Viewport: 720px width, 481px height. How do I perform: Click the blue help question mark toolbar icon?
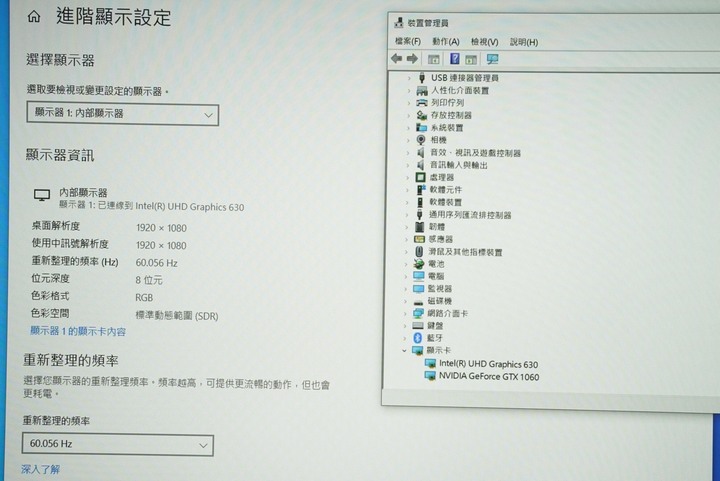pyautogui.click(x=455, y=58)
